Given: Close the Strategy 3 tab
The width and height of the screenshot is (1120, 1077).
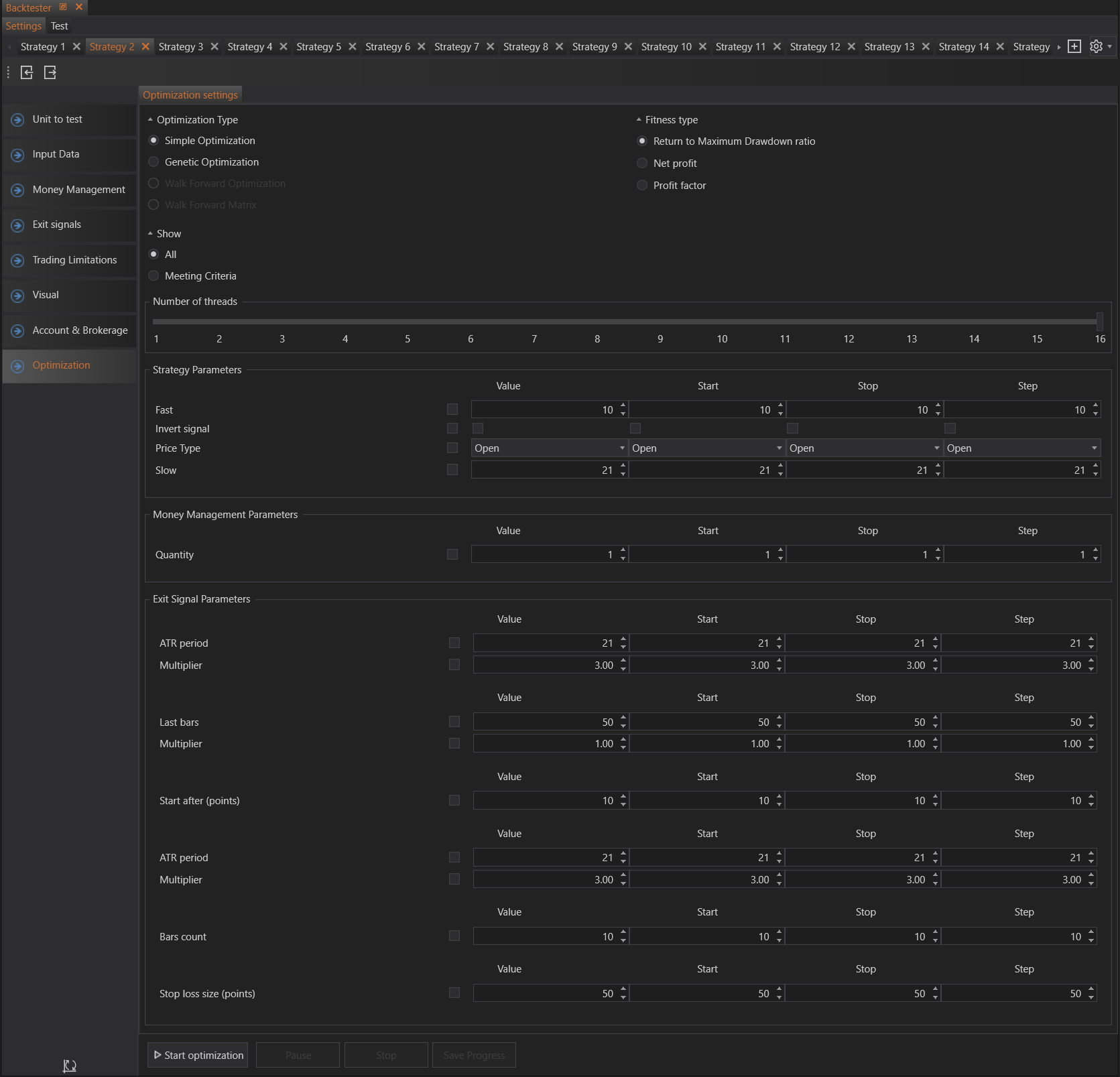Looking at the screenshot, I should click(214, 46).
